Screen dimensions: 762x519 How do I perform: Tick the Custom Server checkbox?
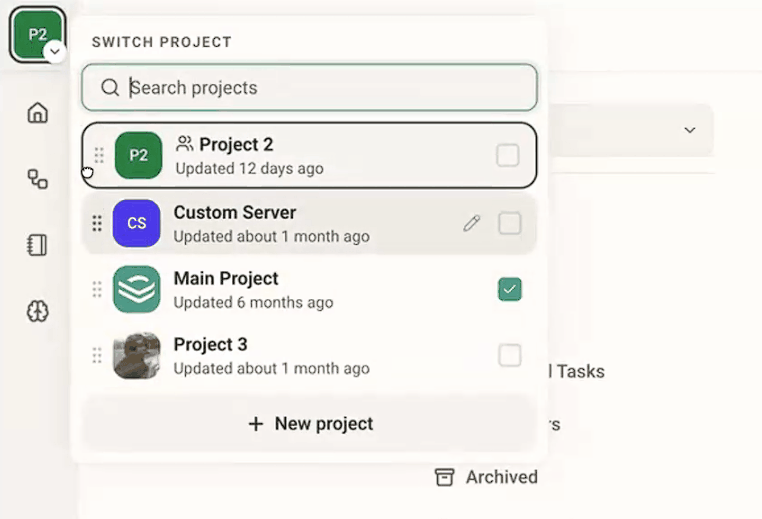[510, 224]
